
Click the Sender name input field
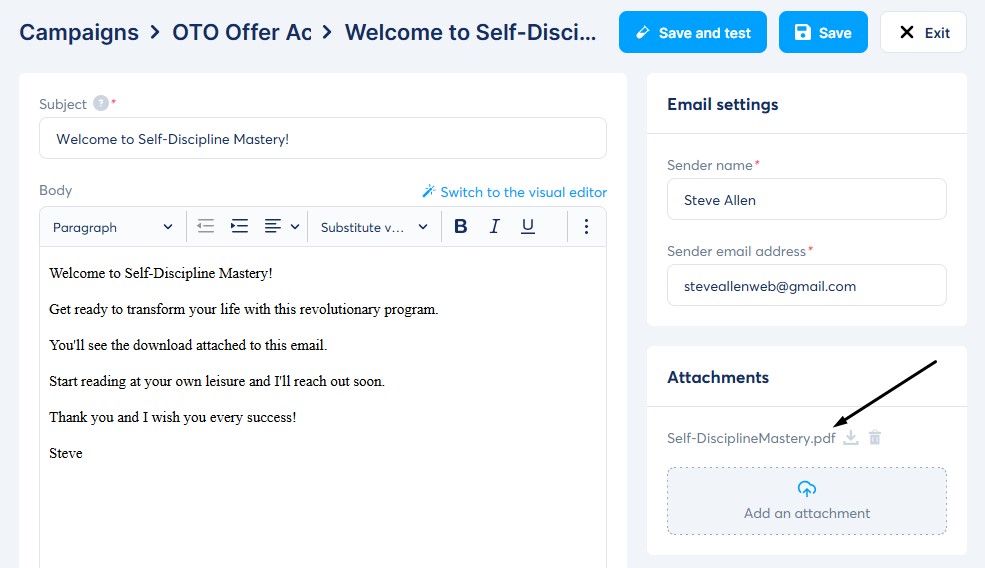coord(806,200)
